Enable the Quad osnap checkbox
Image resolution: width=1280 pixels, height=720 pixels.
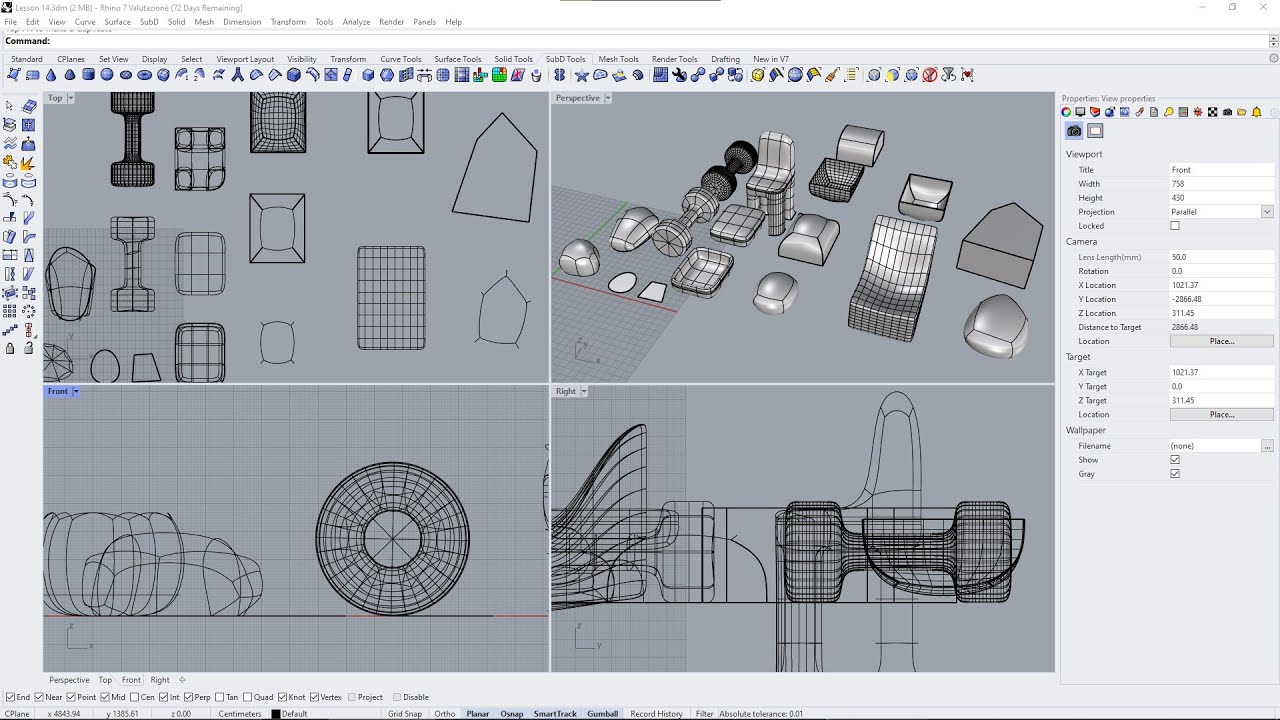[248, 697]
